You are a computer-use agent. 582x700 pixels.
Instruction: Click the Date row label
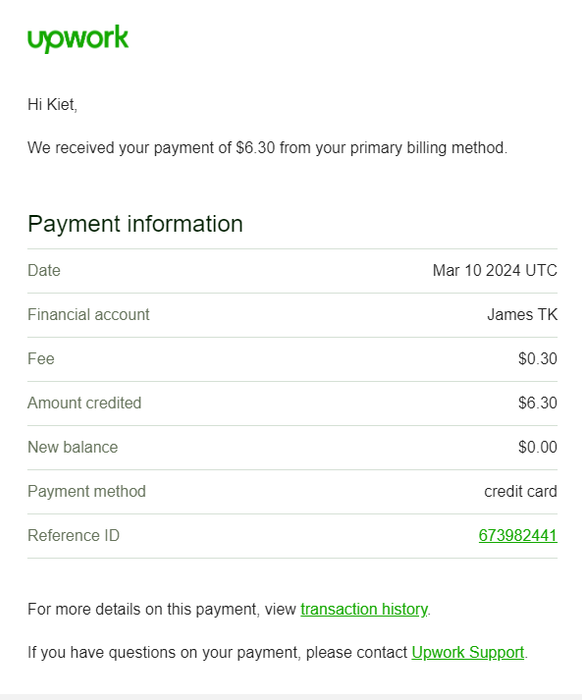pos(44,270)
